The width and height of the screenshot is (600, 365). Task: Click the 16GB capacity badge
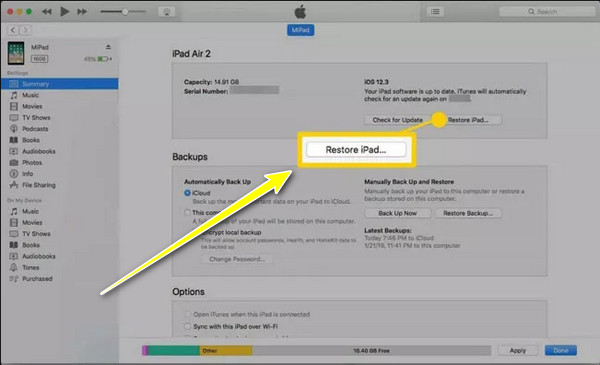pos(39,59)
